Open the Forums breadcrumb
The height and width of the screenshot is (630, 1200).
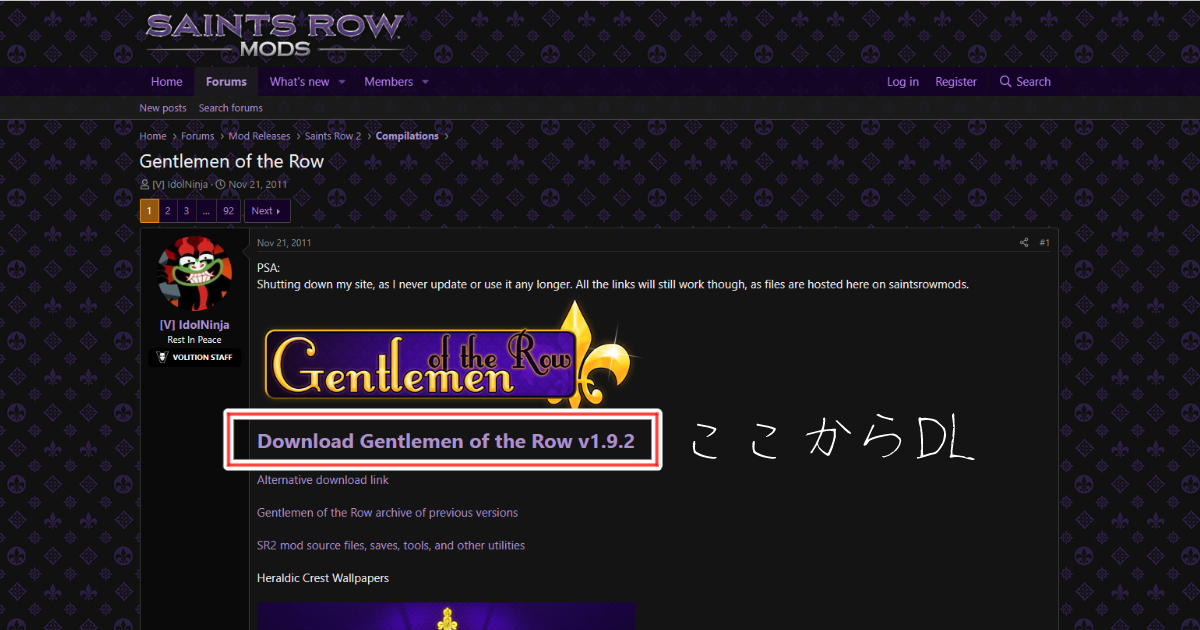(x=198, y=136)
